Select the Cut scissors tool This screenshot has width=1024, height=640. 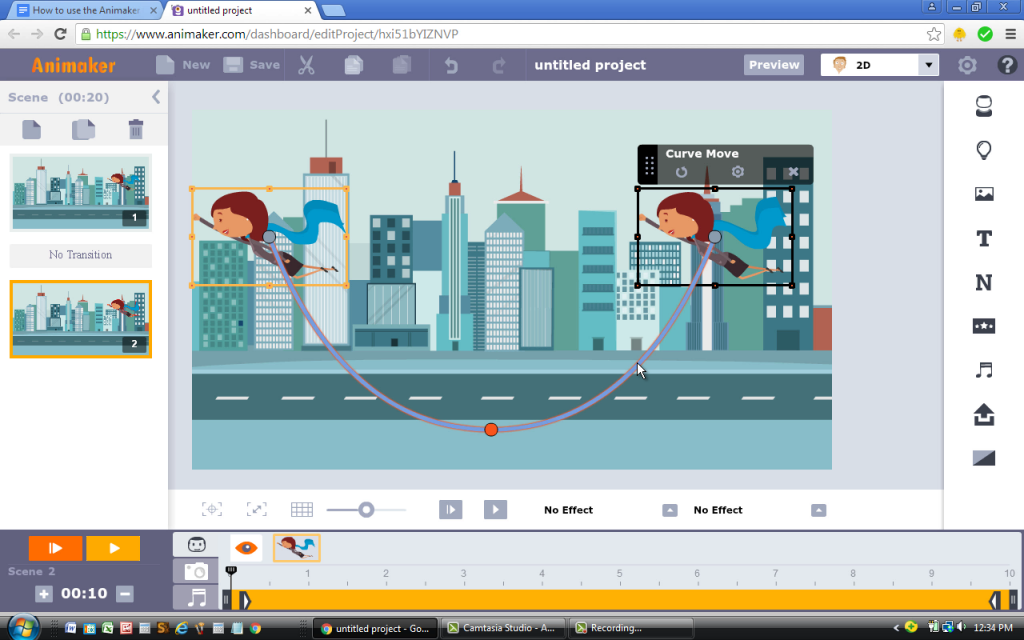[x=306, y=65]
